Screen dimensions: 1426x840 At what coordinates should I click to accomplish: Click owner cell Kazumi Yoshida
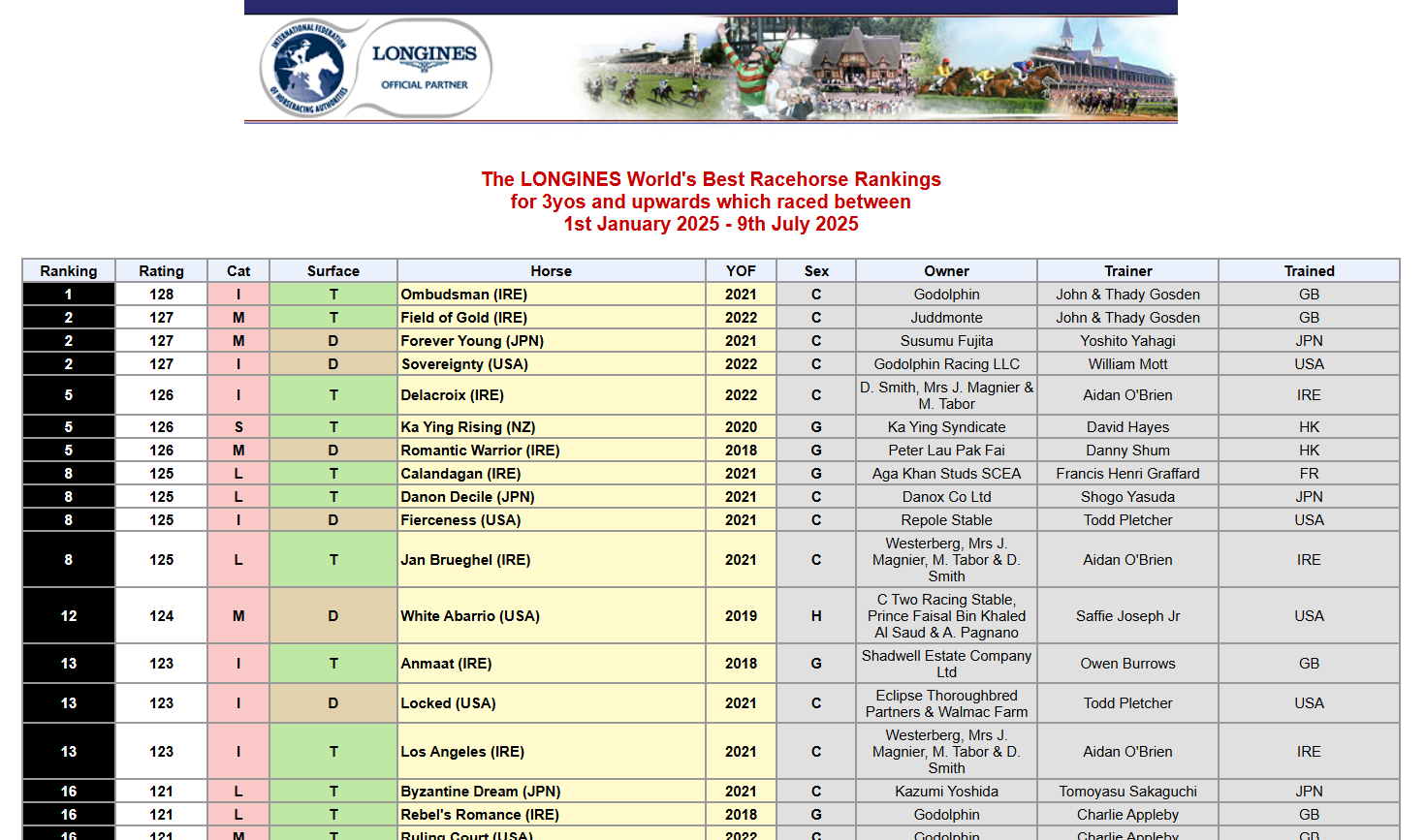pos(947,792)
